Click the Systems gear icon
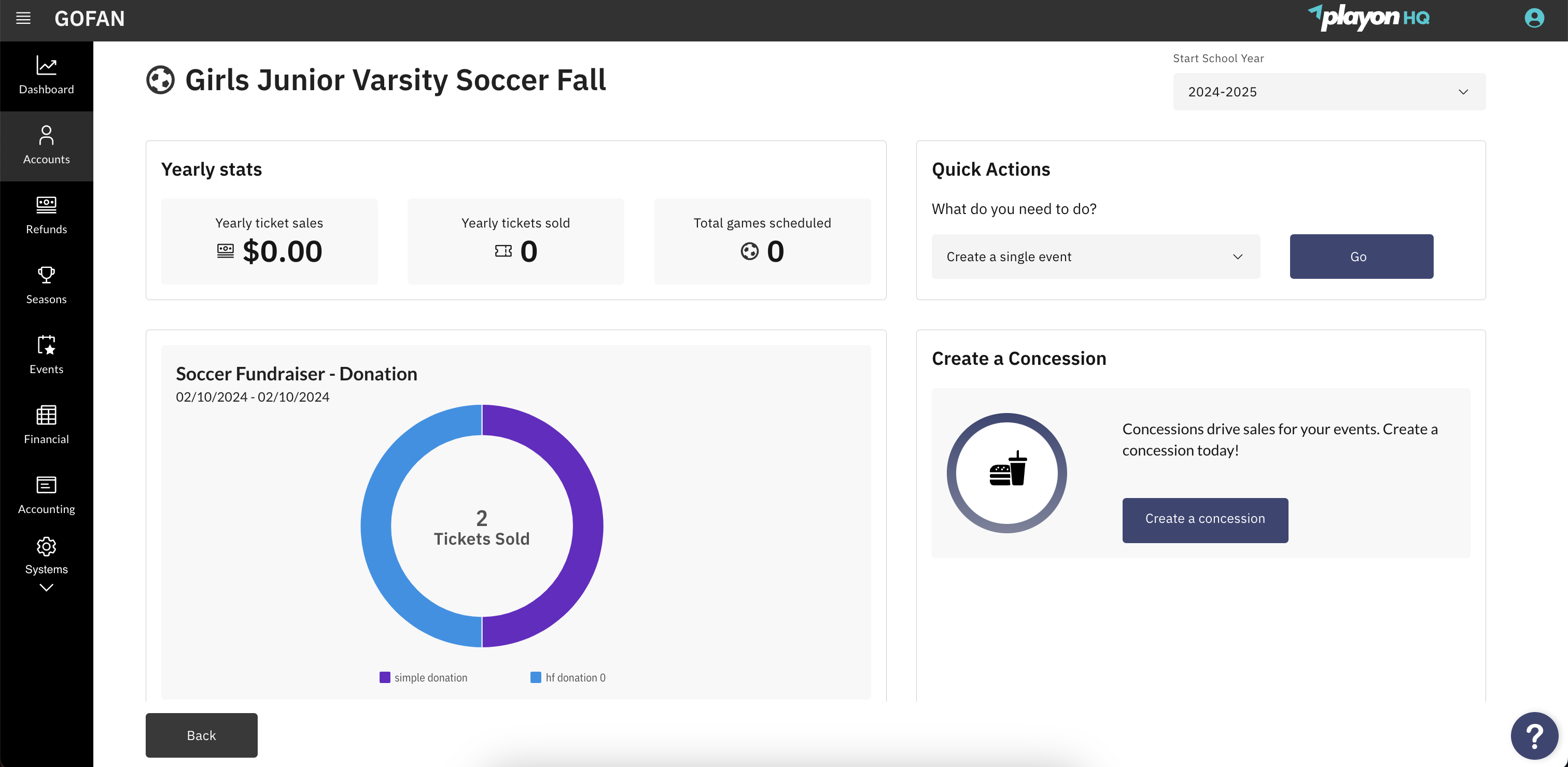 (x=46, y=547)
